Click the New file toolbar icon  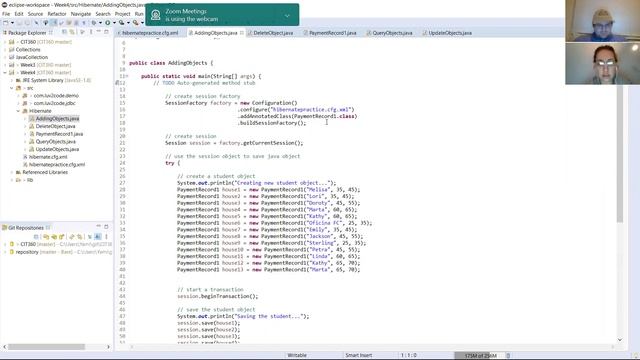pyautogui.click(x=6, y=23)
